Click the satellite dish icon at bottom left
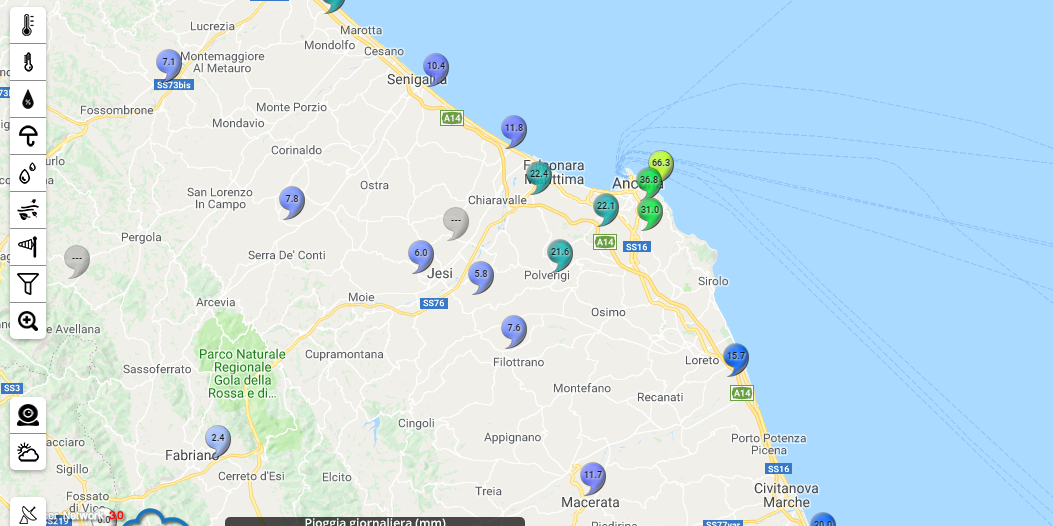Screen dimensions: 1053x526 pos(28,514)
